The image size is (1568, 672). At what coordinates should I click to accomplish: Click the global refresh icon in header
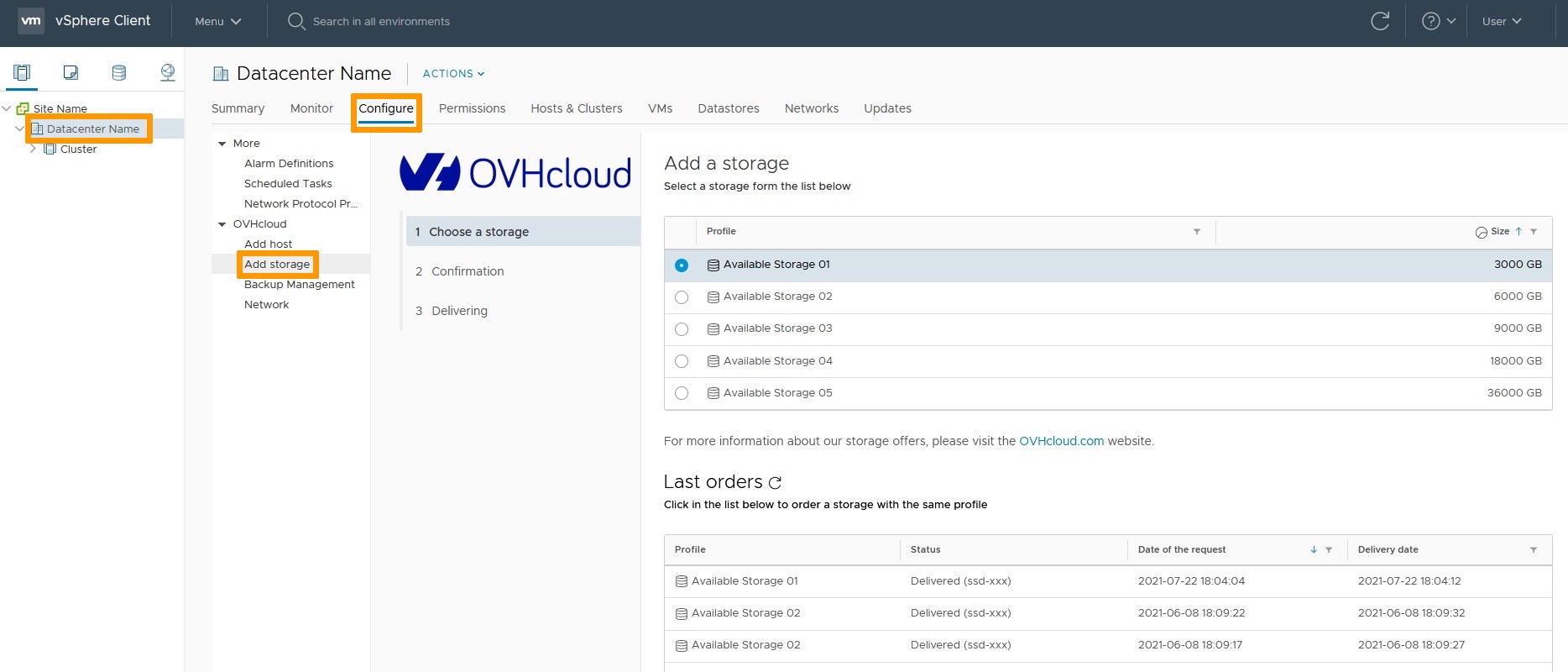(x=1380, y=21)
